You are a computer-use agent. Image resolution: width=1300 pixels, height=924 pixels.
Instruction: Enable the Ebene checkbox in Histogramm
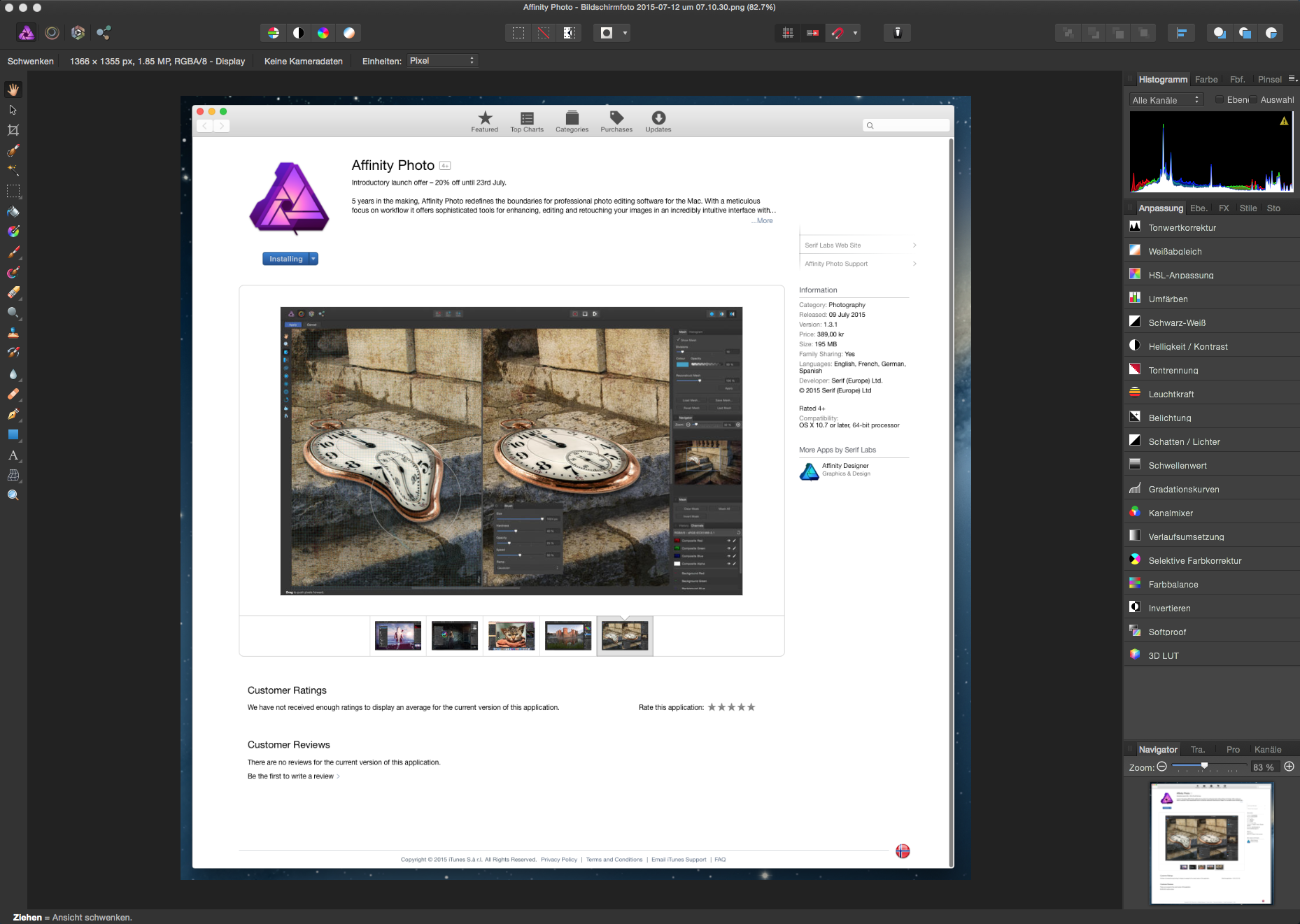(x=1220, y=100)
